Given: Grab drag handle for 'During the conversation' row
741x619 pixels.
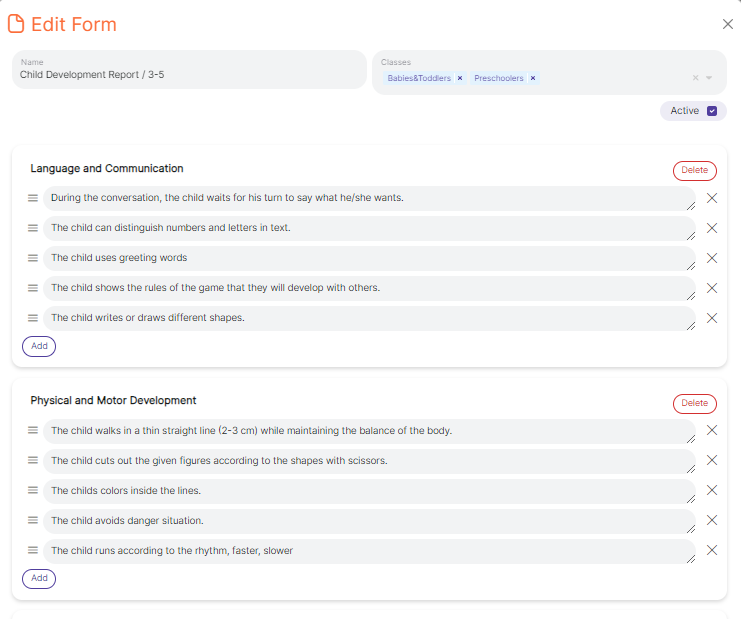Looking at the screenshot, I should (x=33, y=198).
